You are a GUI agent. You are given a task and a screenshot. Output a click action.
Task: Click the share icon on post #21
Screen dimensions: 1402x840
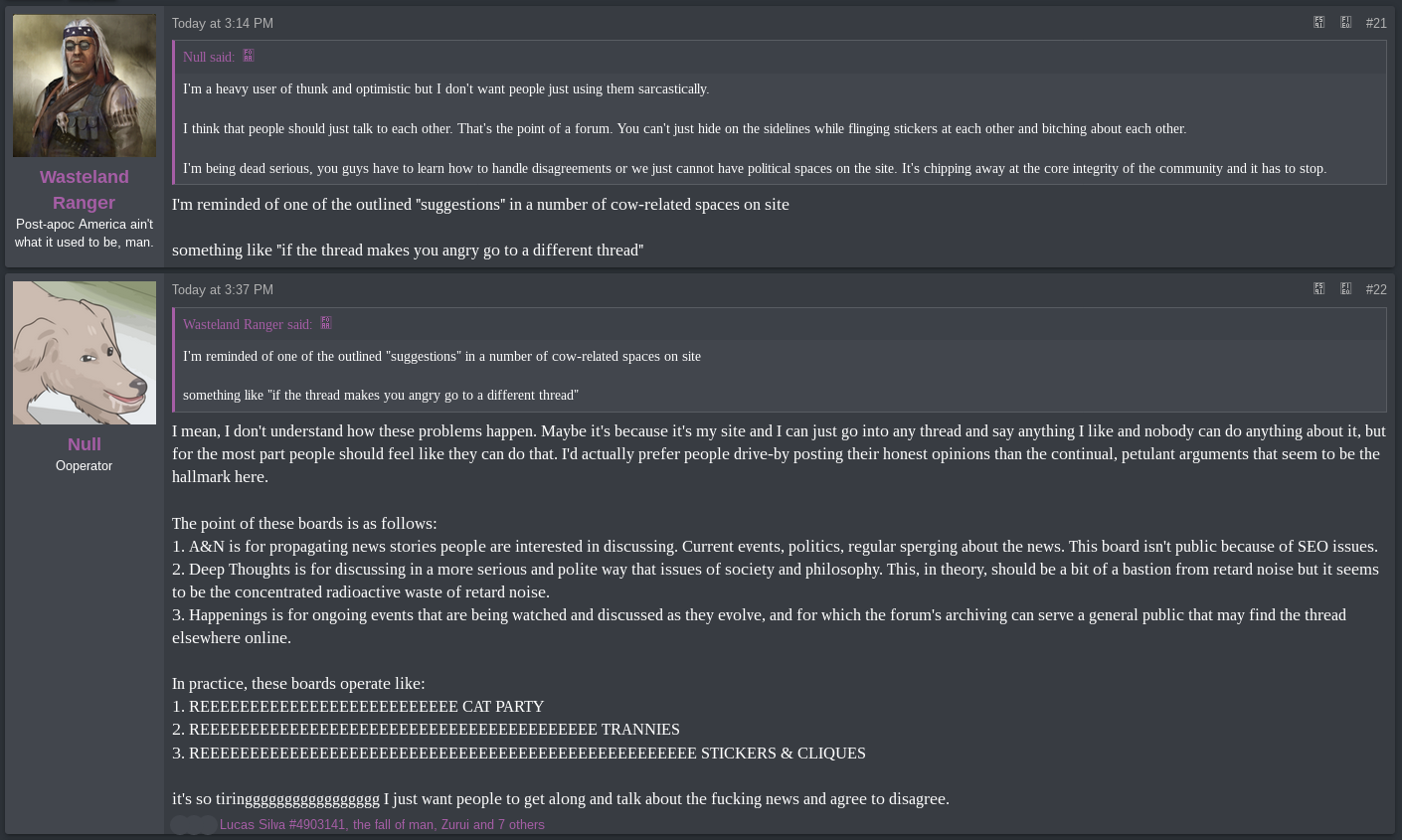point(1319,22)
